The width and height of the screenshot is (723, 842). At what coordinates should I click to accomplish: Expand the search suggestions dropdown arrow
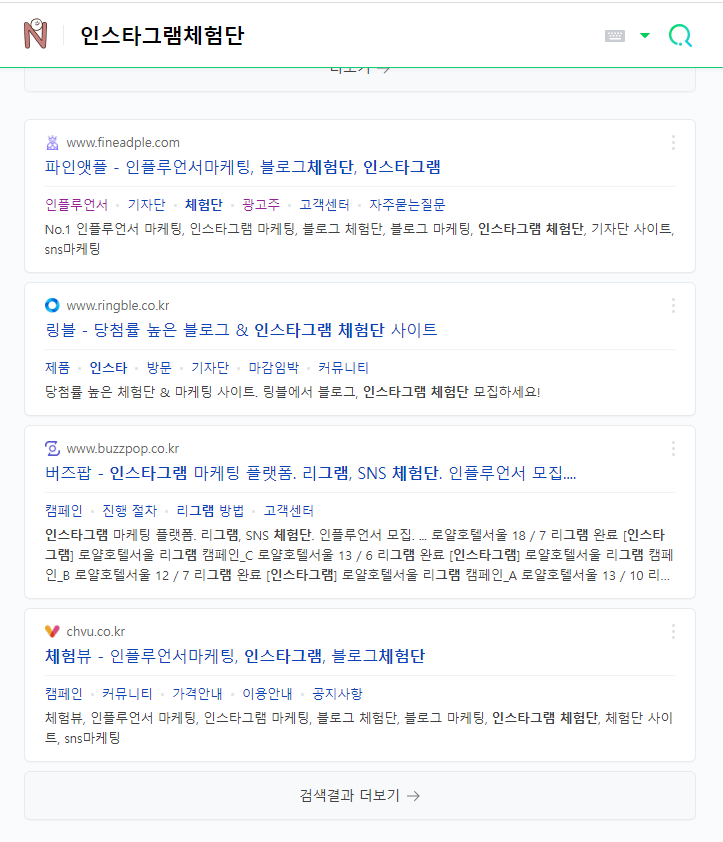click(x=645, y=35)
